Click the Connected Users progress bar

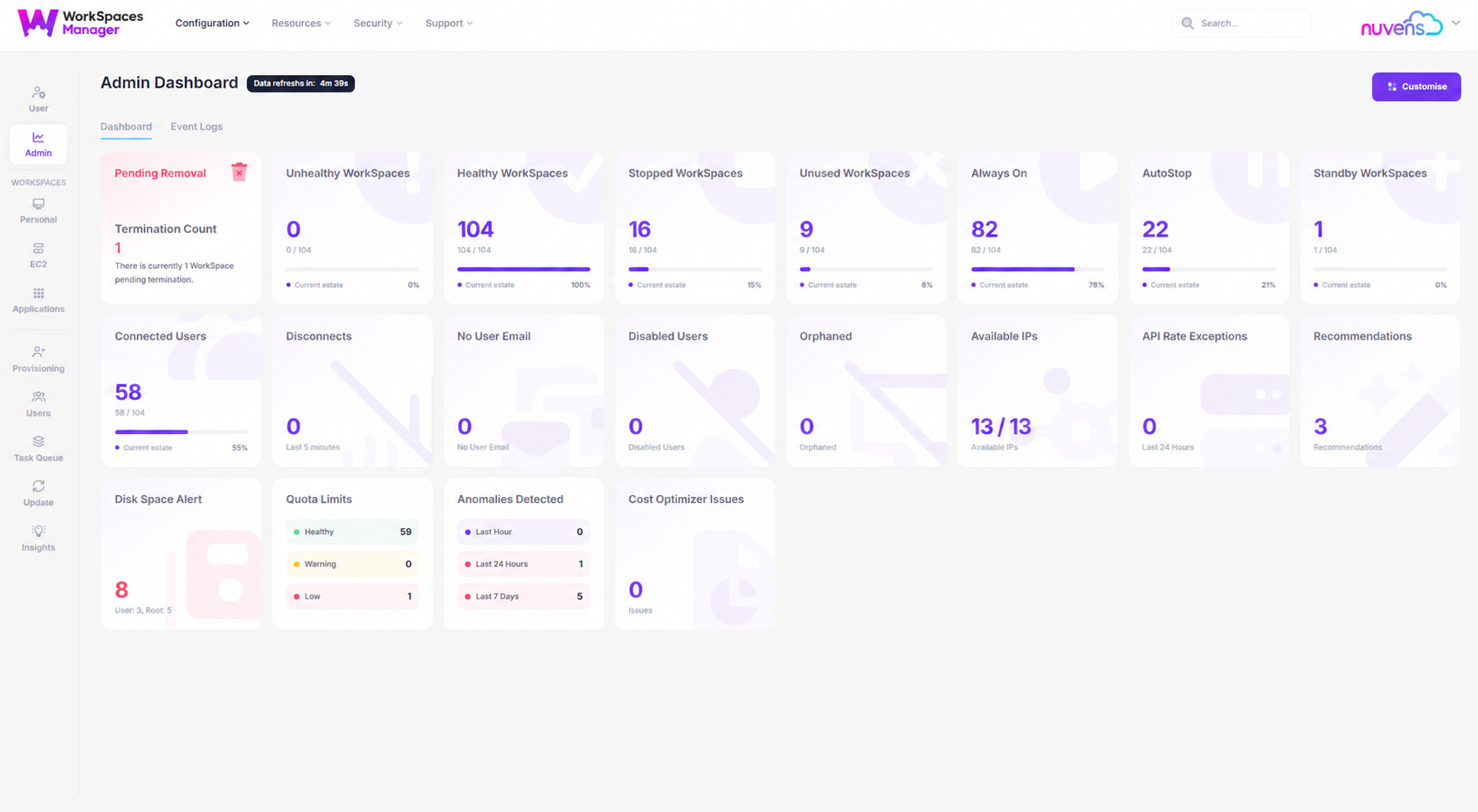181,431
